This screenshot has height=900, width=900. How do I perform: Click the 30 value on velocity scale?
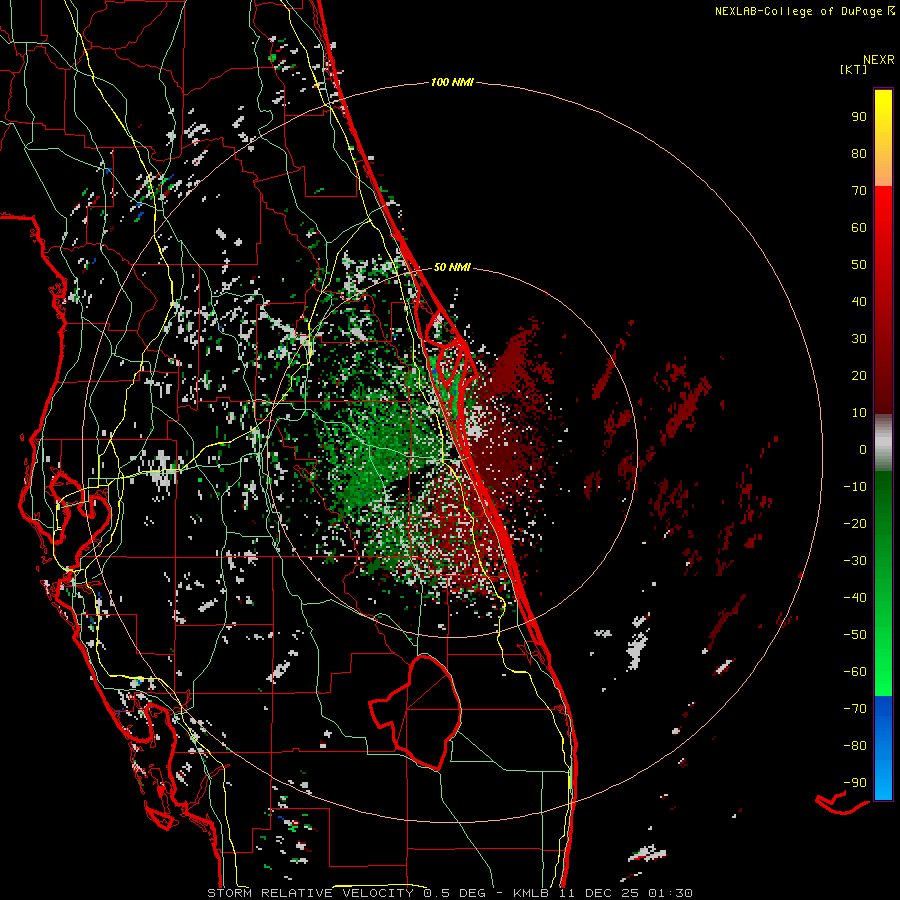point(859,339)
